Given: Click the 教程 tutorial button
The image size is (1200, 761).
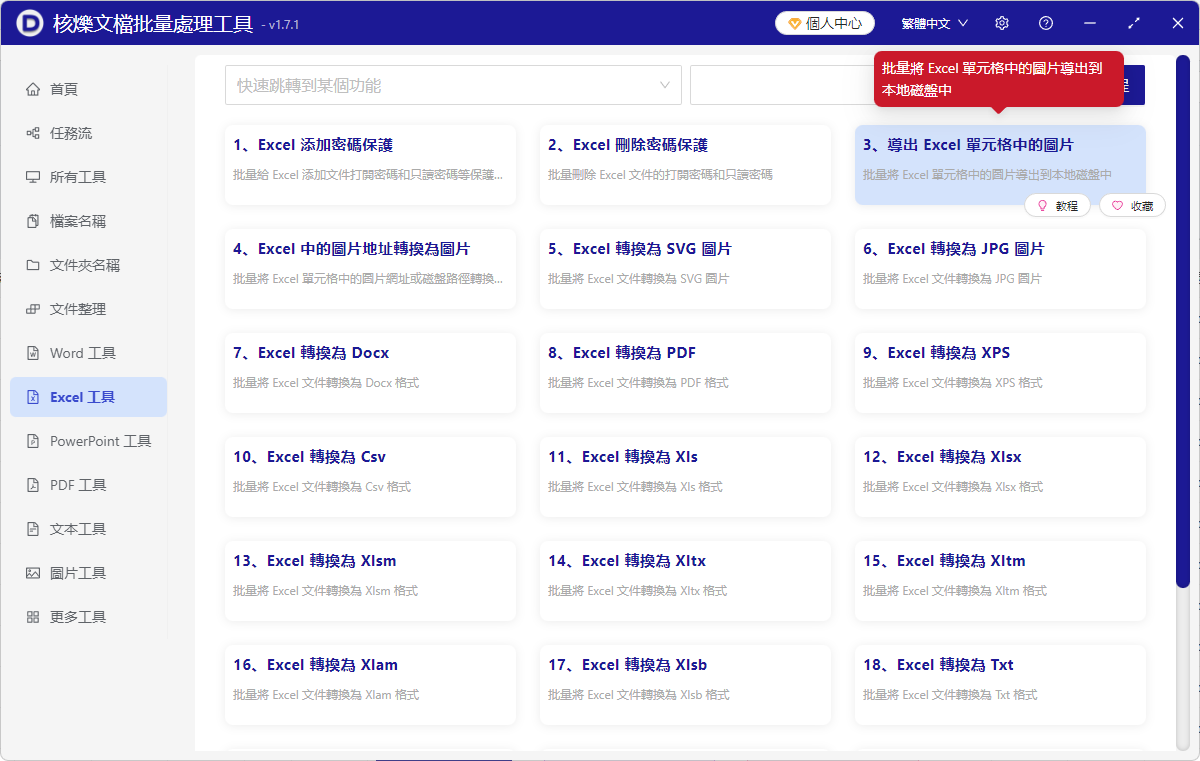Looking at the screenshot, I should [1057, 204].
